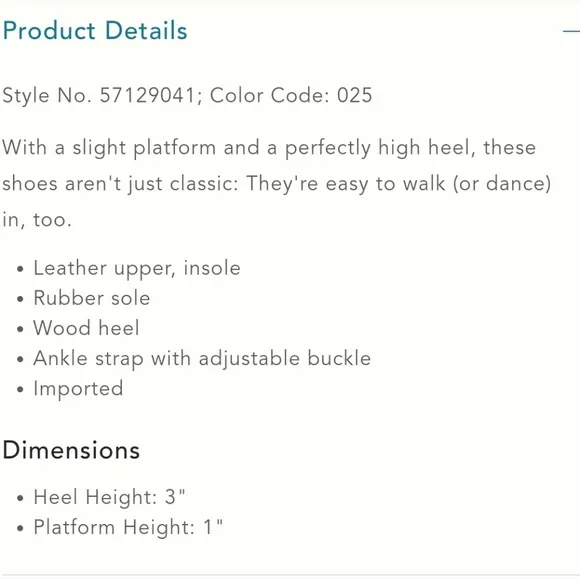Click the word 'buckle' in the list

(x=339, y=358)
